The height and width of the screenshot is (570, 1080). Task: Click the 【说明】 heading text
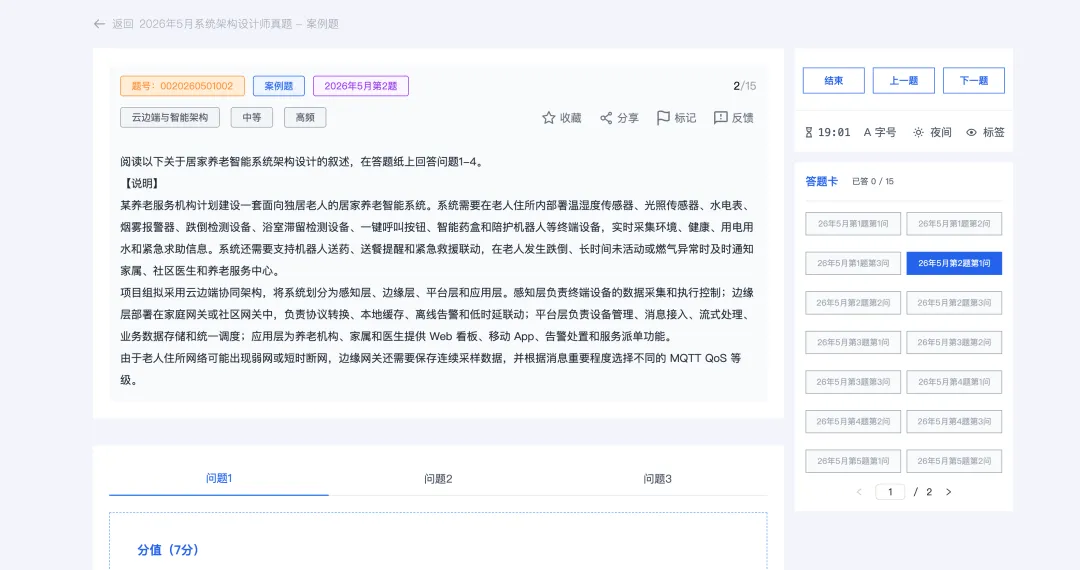pos(142,184)
